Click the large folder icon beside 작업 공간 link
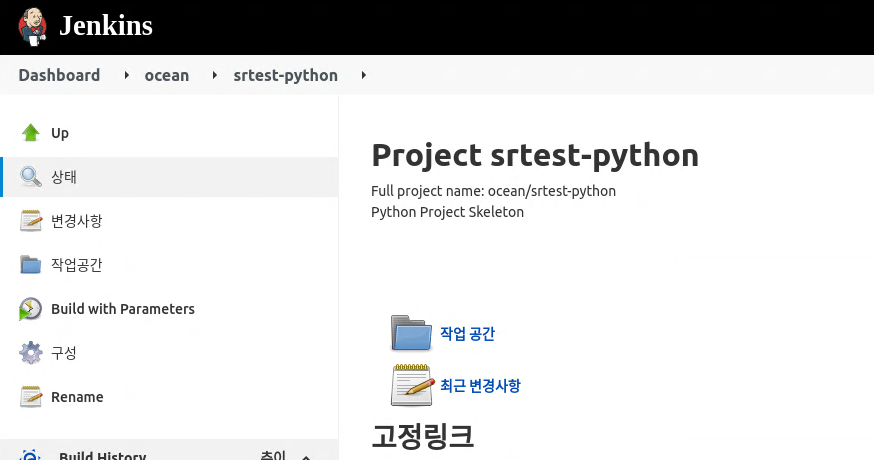Image resolution: width=874 pixels, height=460 pixels. (411, 333)
